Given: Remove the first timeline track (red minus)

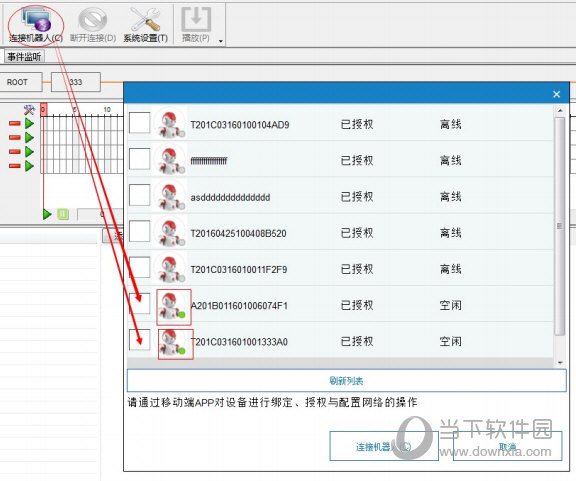Looking at the screenshot, I should [x=15, y=123].
